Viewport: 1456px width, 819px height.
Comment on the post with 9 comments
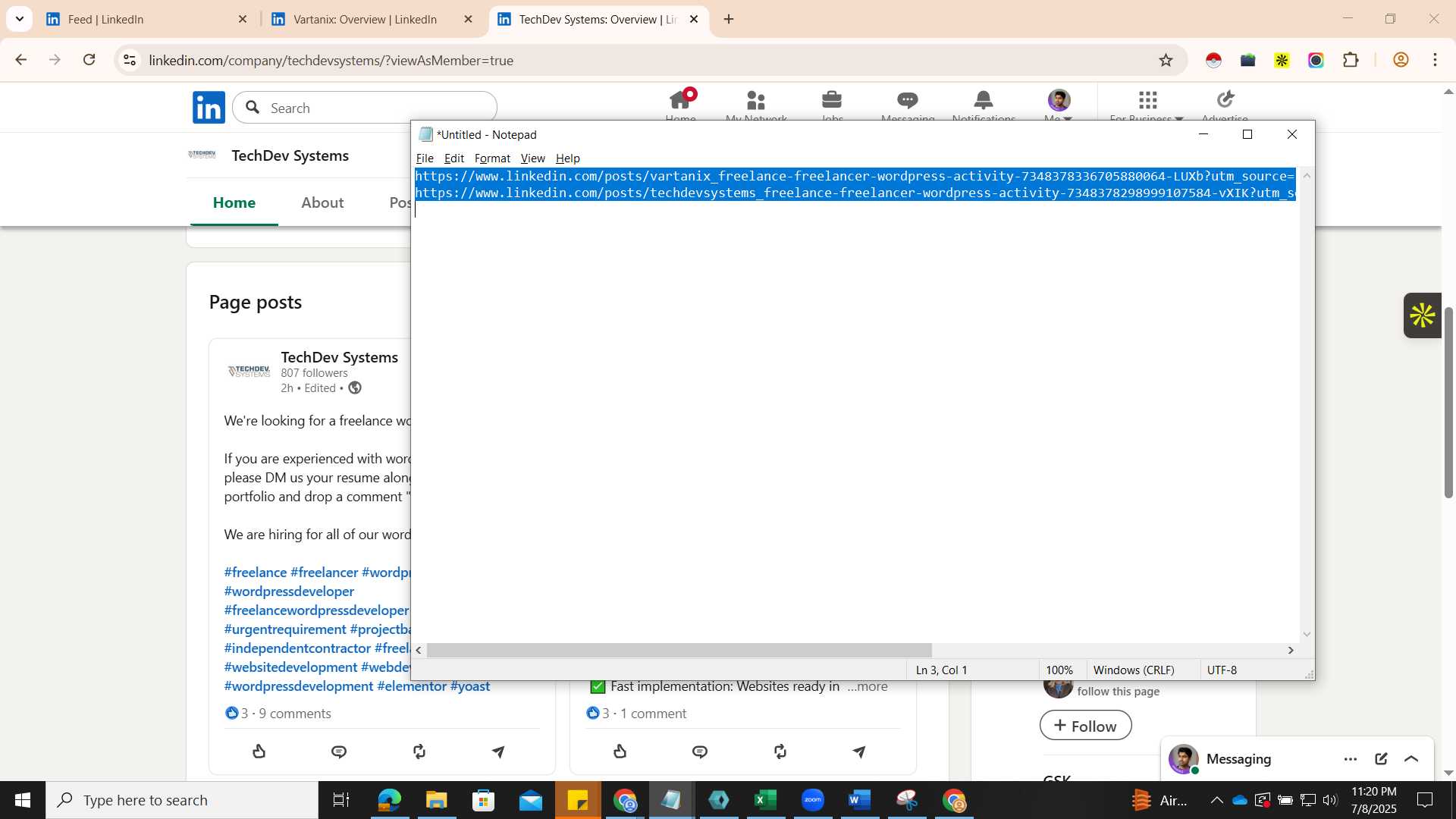click(x=339, y=752)
